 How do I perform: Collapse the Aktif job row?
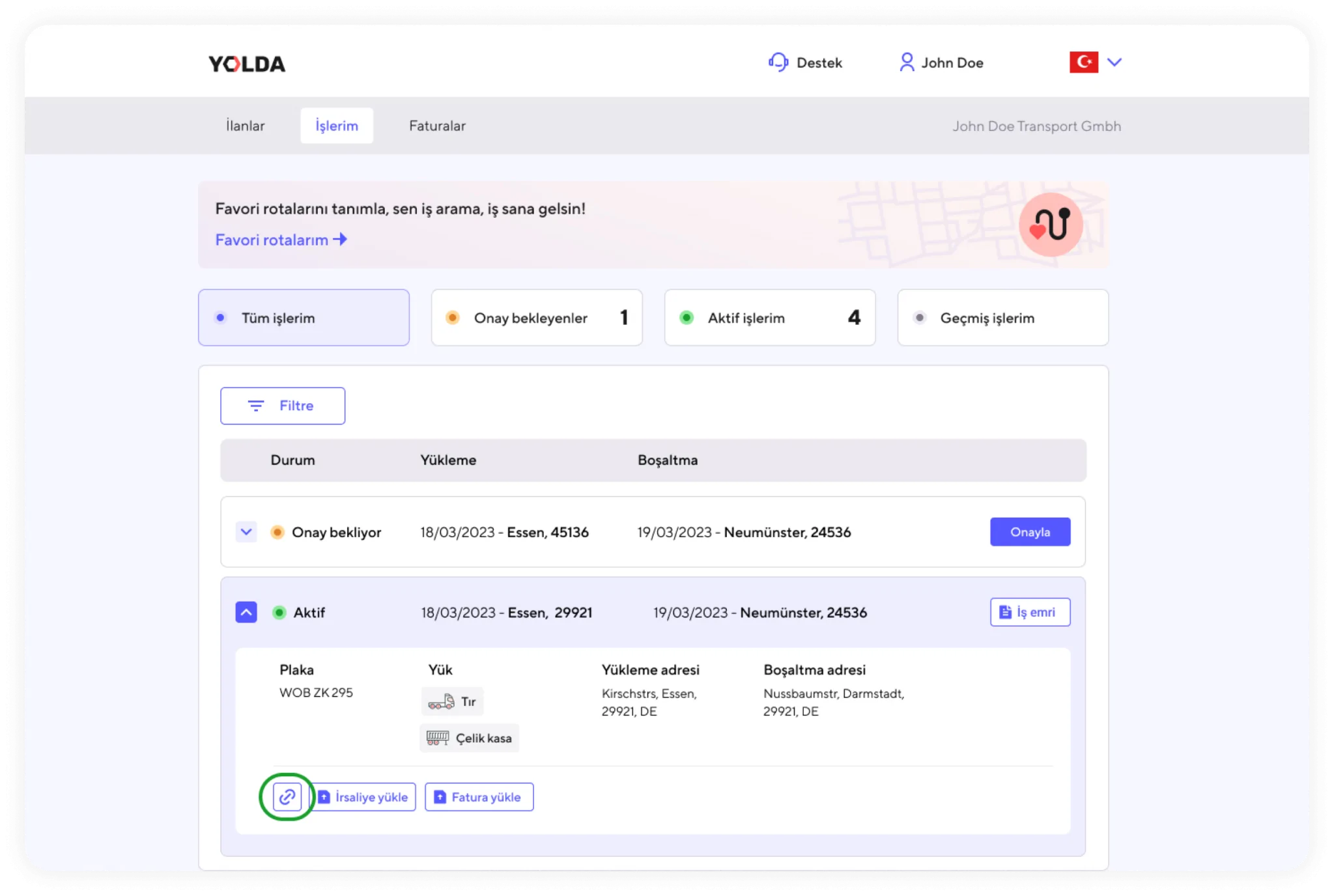pos(246,612)
